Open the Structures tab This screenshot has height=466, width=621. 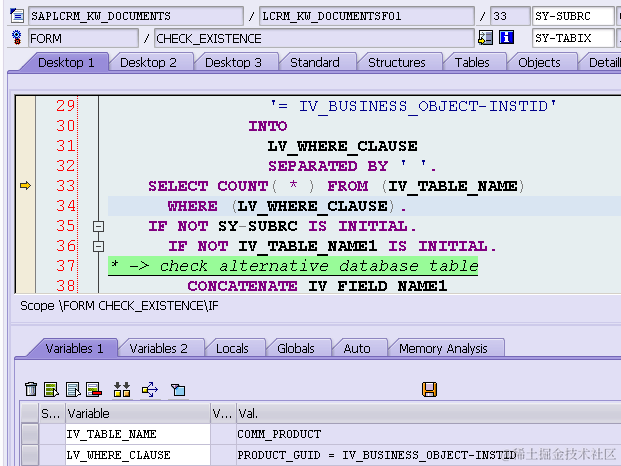pos(396,63)
